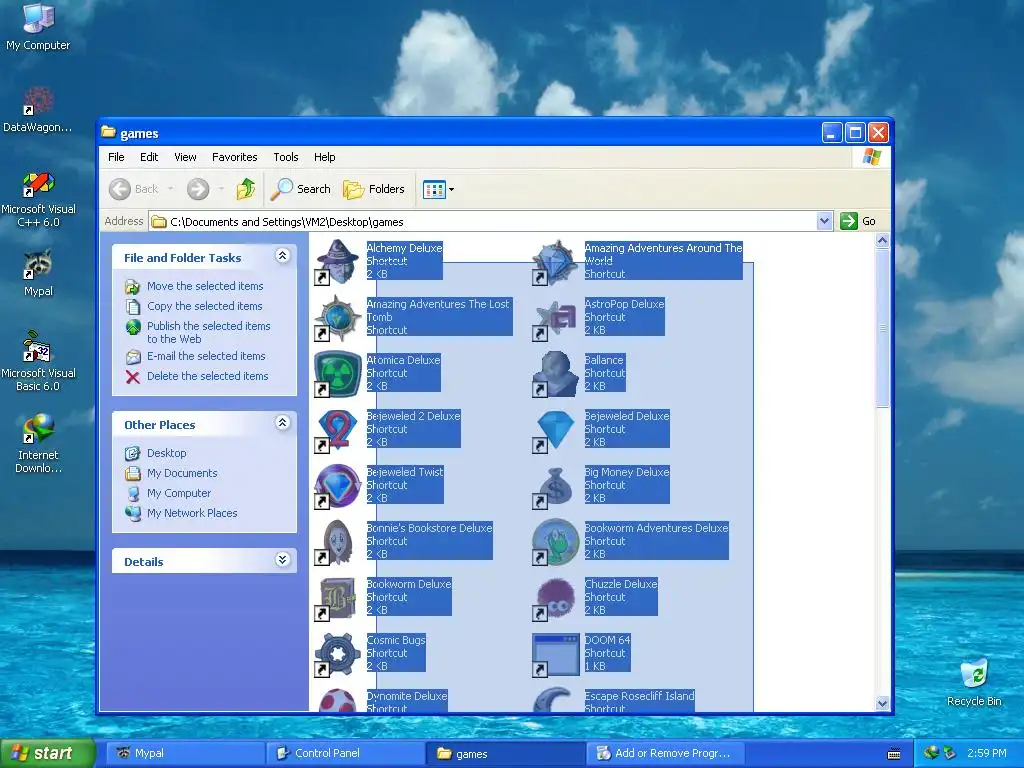This screenshot has height=768, width=1024.
Task: Select the Bejeweled Deluxe diamond icon
Action: (556, 430)
